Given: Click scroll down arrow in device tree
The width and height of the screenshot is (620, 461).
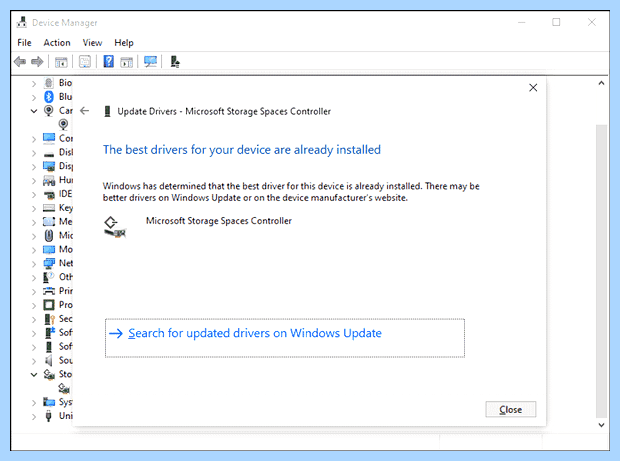Looking at the screenshot, I should tap(601, 425).
